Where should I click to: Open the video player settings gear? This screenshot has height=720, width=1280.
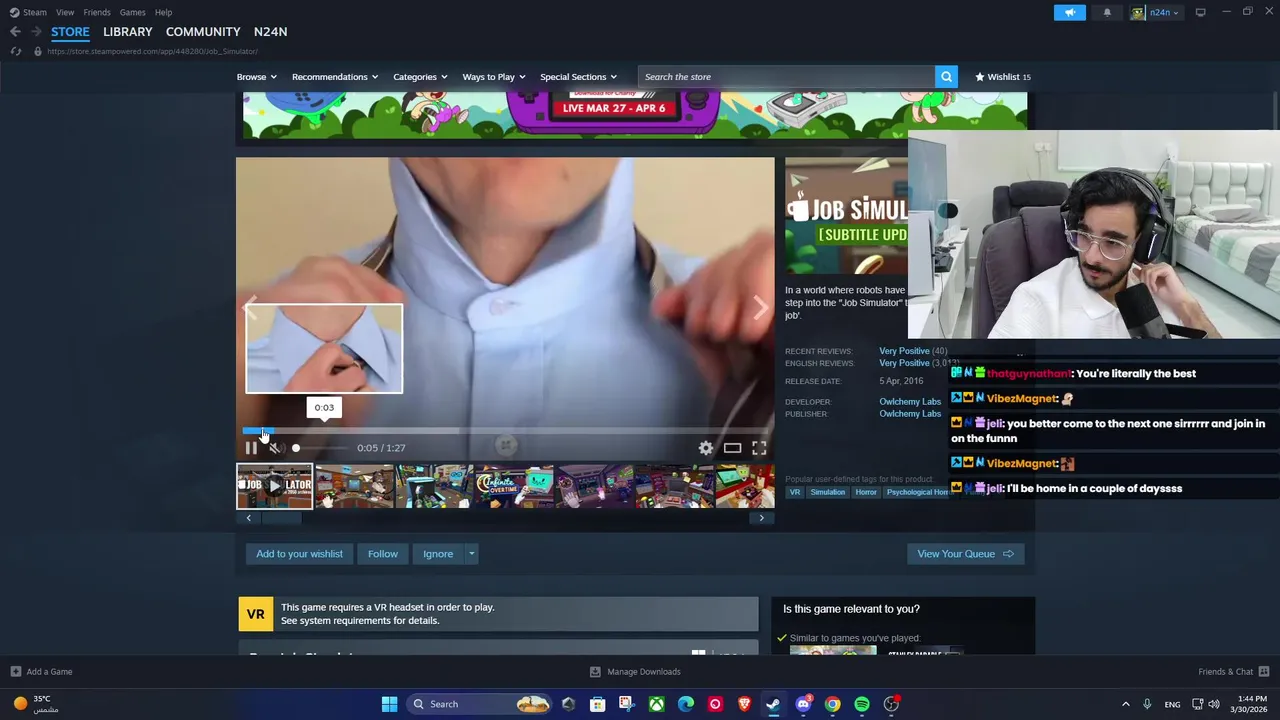point(706,448)
